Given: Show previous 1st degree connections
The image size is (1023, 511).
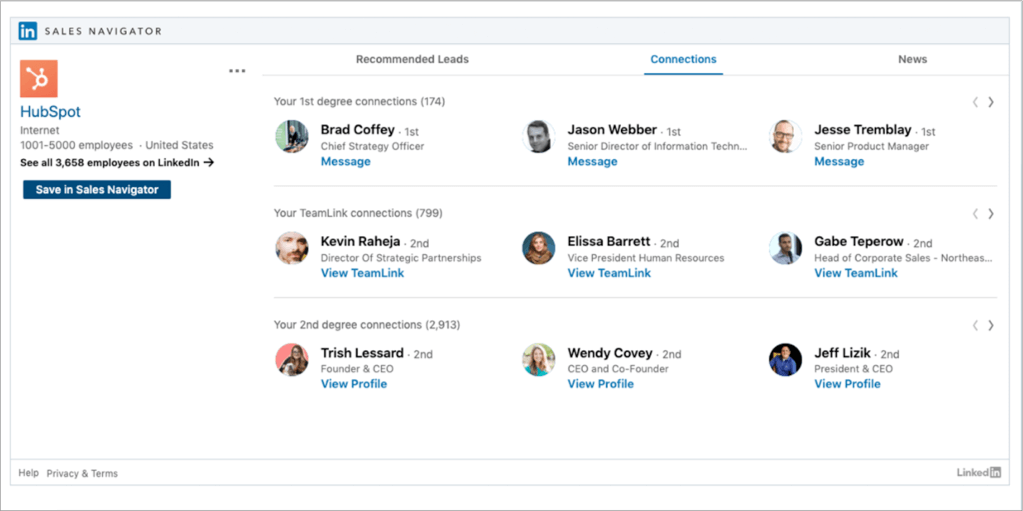Looking at the screenshot, I should point(975,102).
